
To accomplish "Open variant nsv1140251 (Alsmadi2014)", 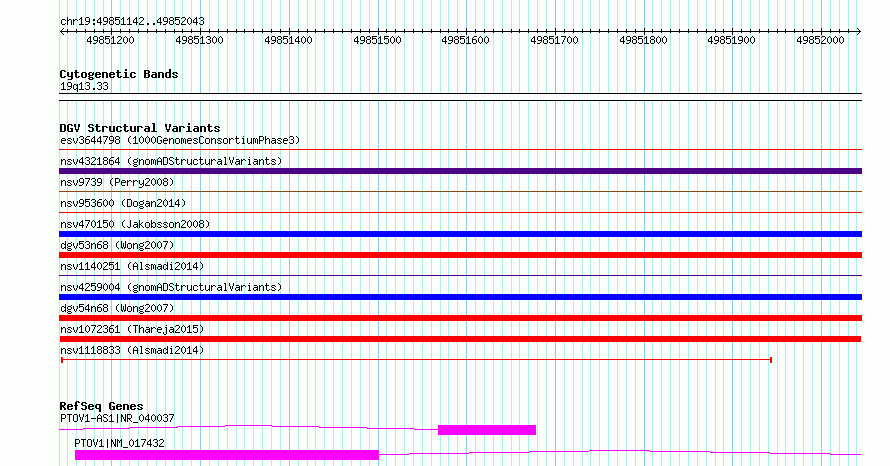I will tap(132, 266).
